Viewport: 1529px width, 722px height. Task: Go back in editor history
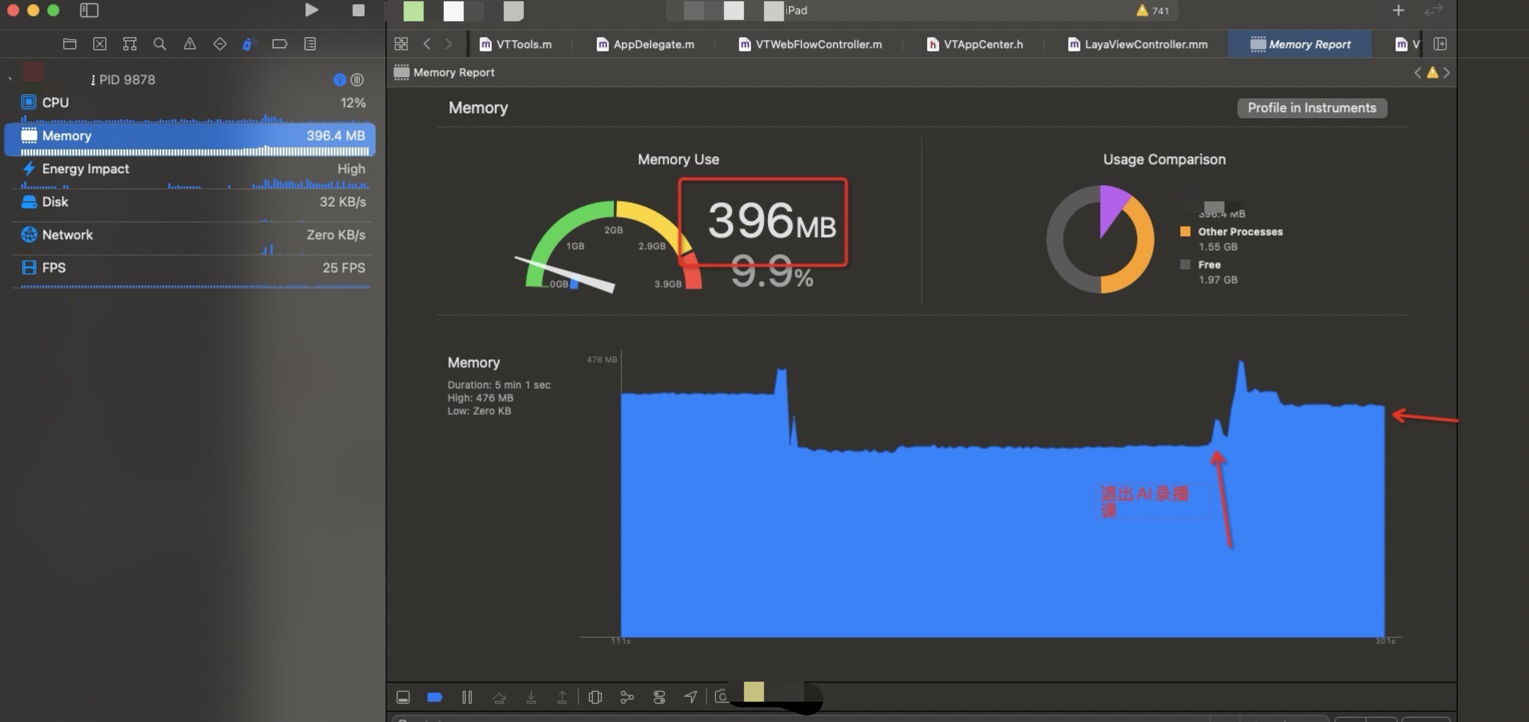point(427,44)
